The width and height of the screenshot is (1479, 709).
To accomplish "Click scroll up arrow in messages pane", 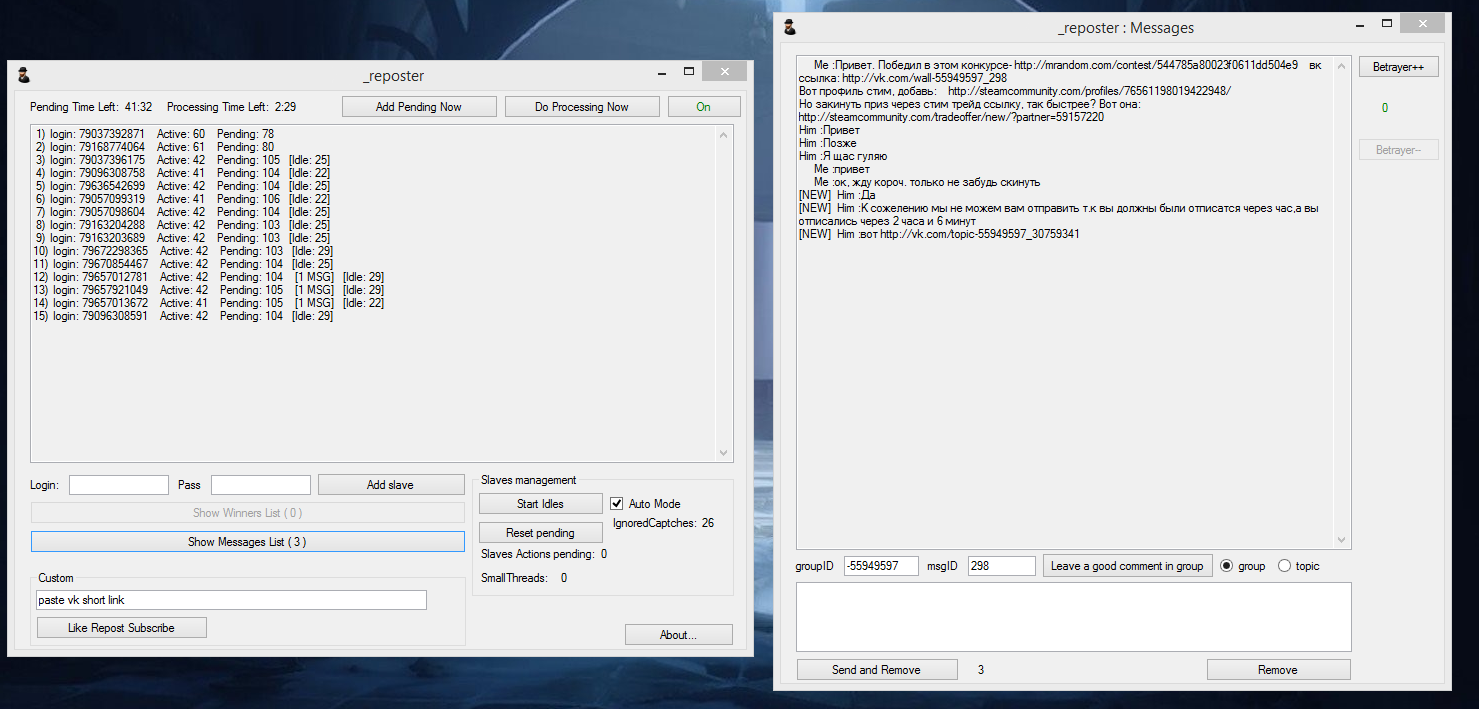I will point(1342,65).
